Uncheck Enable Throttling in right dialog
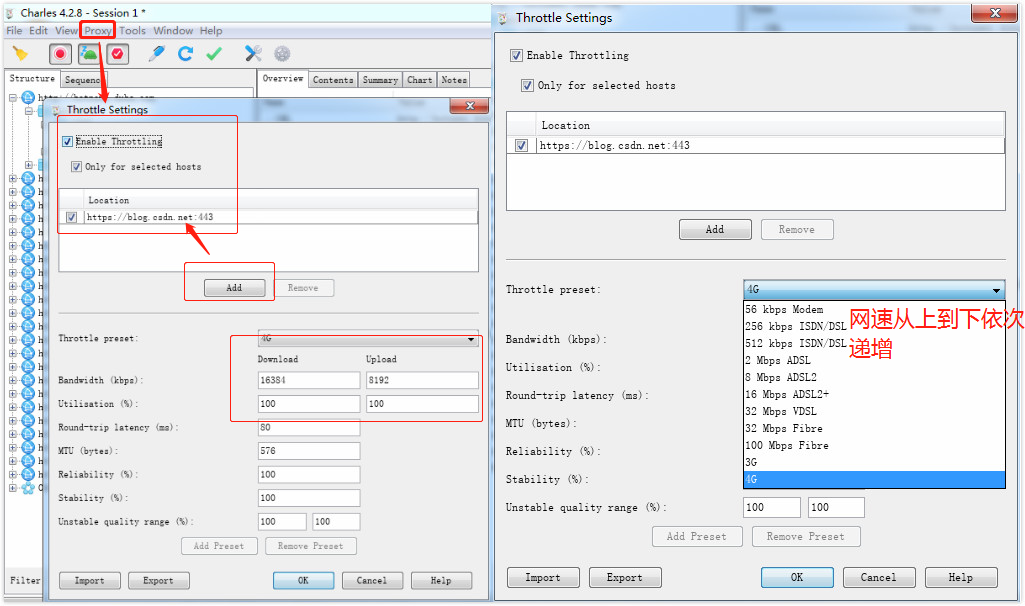1025x606 pixels. [516, 56]
